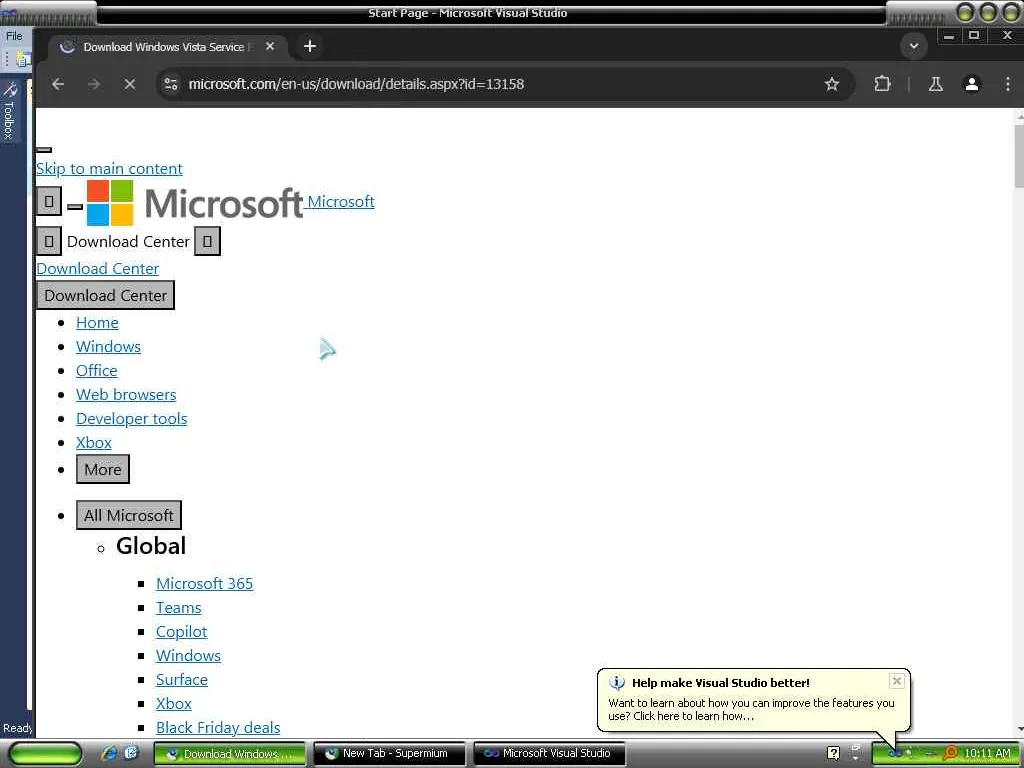
Task: Stop loading the page with the X button
Action: tap(129, 84)
